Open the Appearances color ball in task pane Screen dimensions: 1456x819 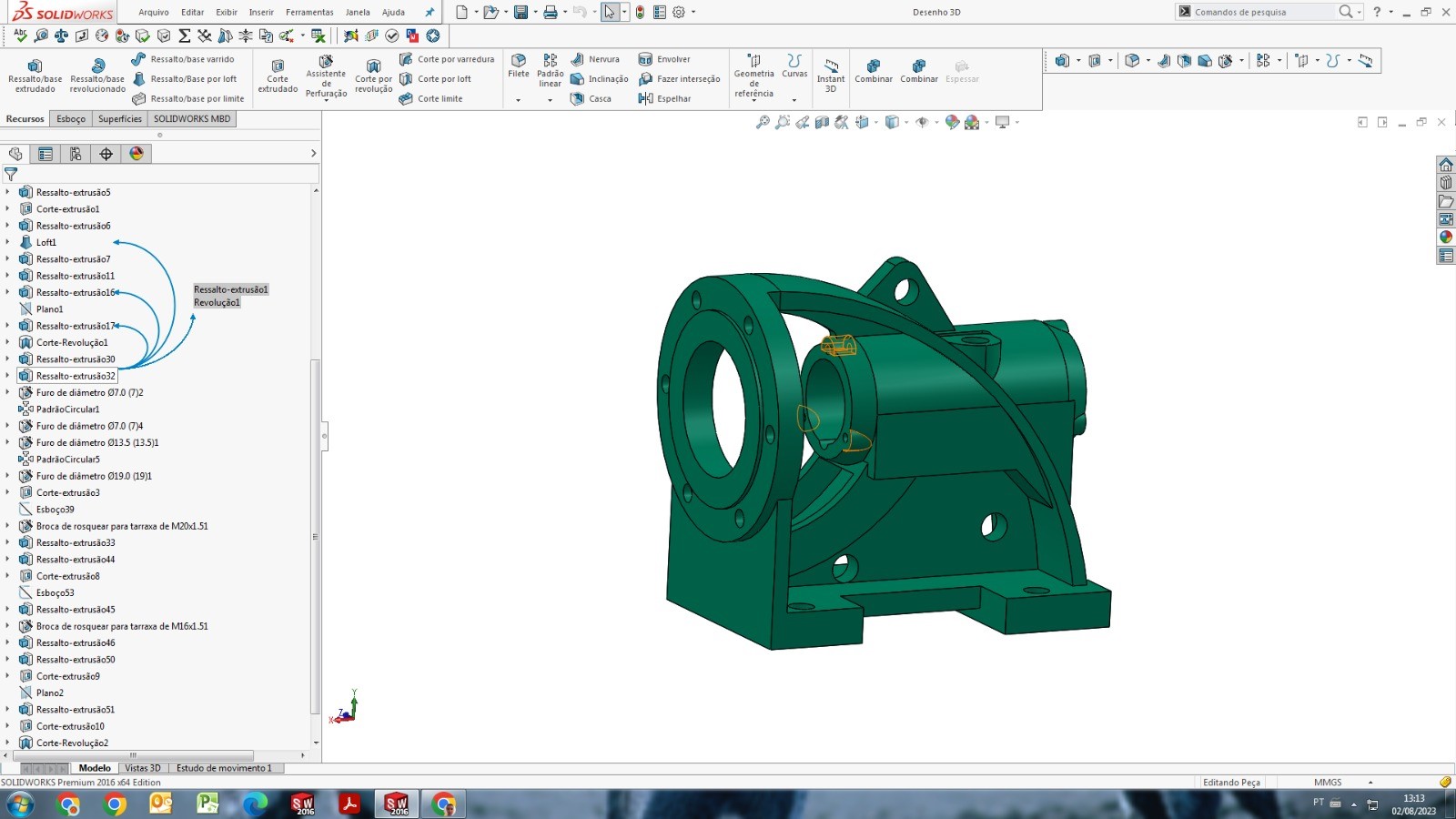(1446, 238)
